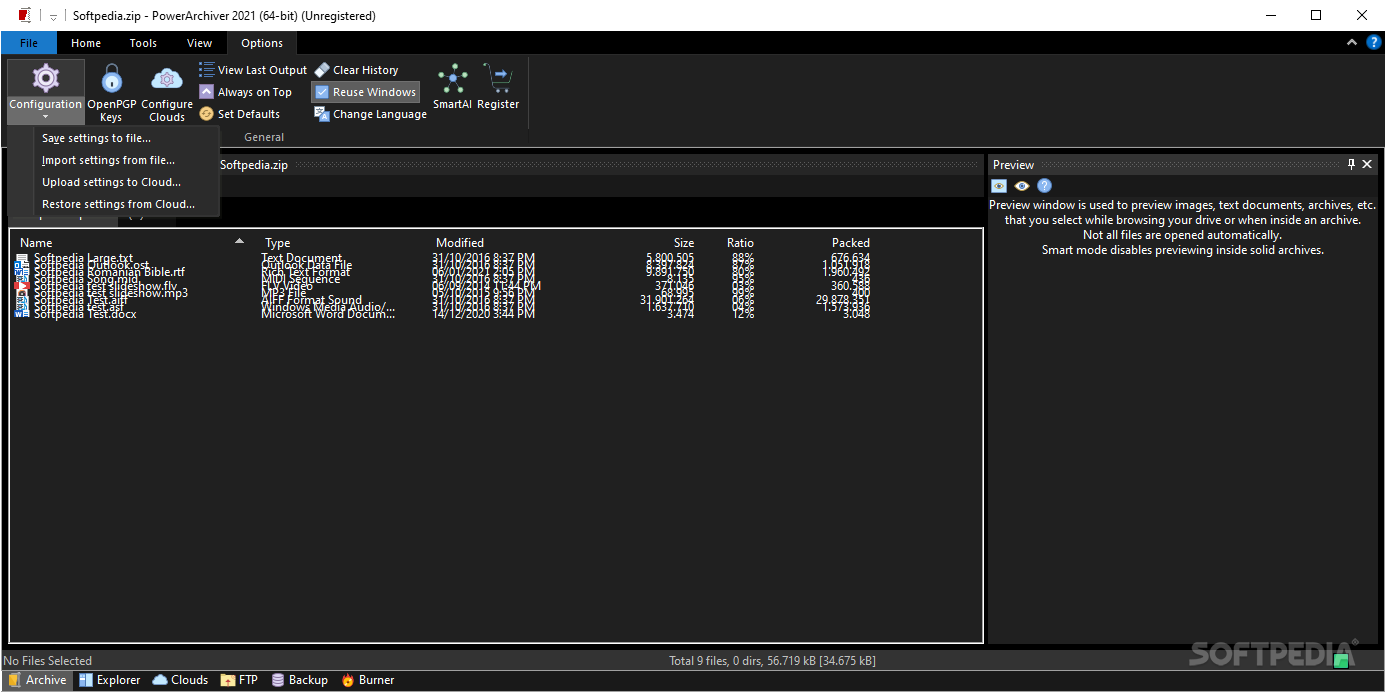The height and width of the screenshot is (693, 1386).
Task: Click the Set Defaults option
Action: pos(240,114)
